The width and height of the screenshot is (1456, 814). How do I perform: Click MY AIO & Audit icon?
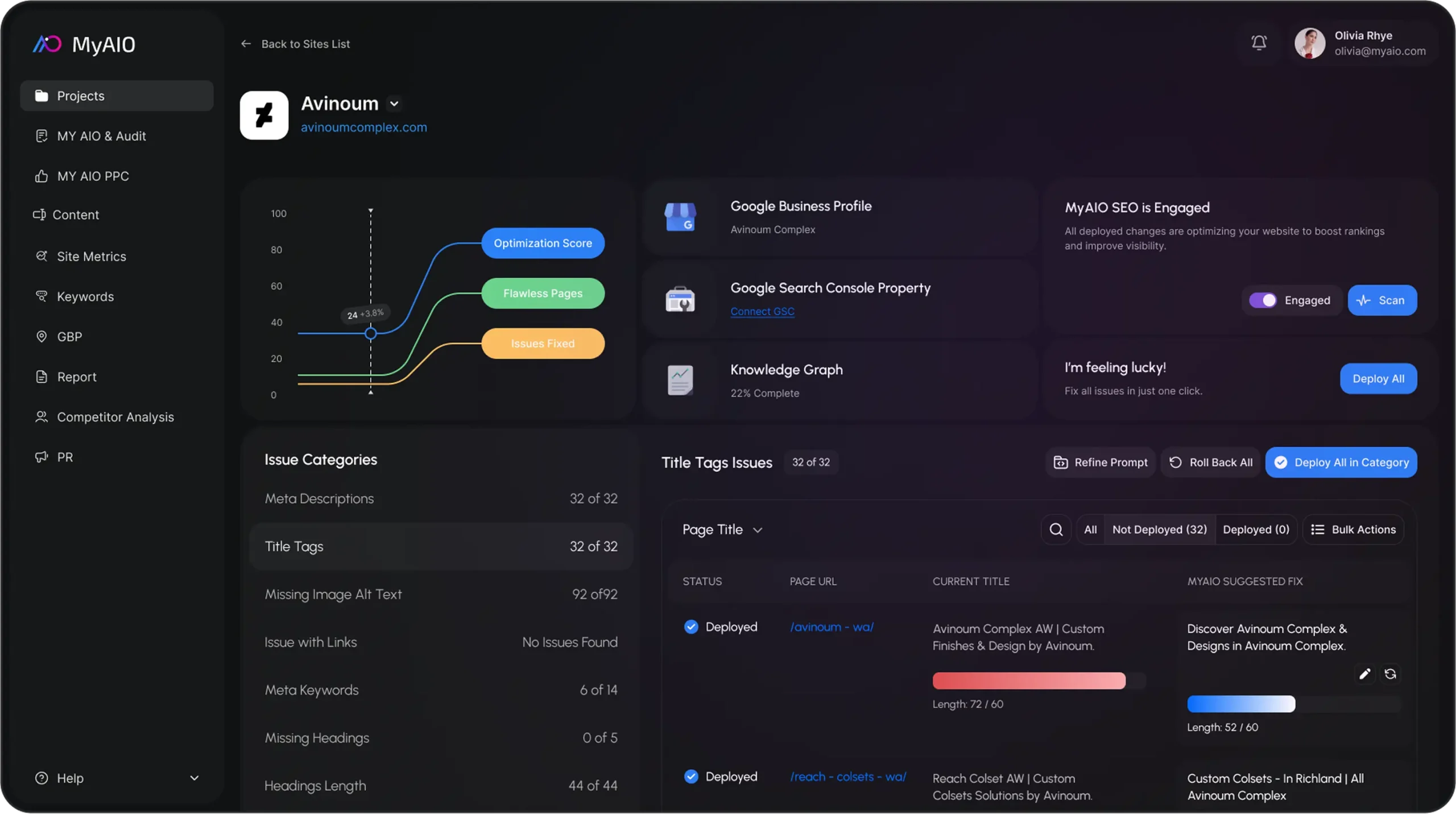pos(41,136)
